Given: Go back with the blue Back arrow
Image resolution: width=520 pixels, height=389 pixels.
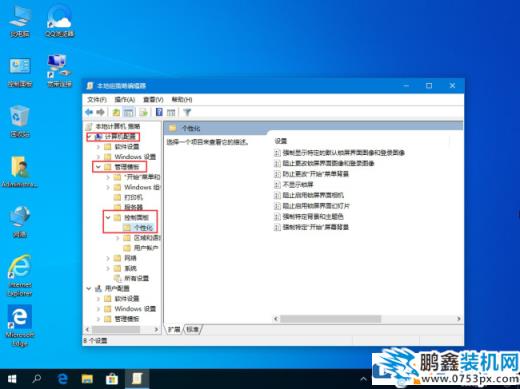Looking at the screenshot, I should pyautogui.click(x=89, y=112).
